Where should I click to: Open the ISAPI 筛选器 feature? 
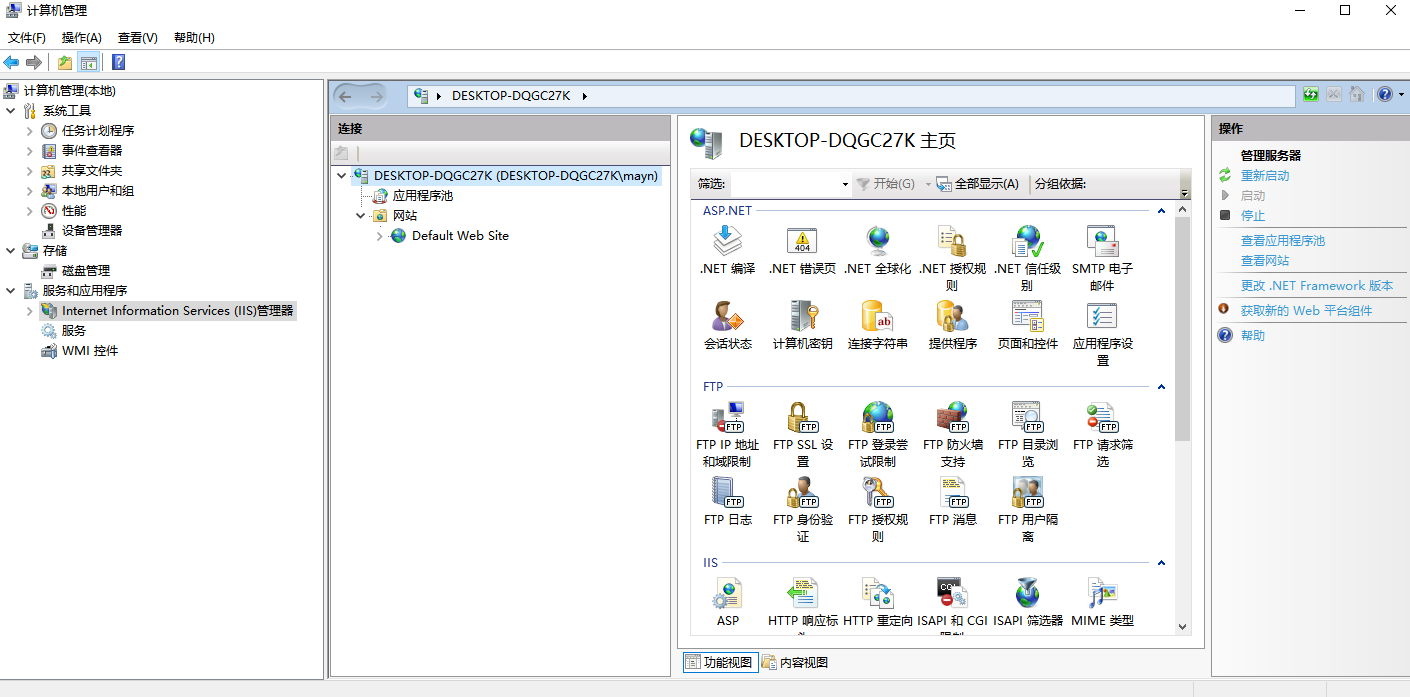click(x=1027, y=597)
